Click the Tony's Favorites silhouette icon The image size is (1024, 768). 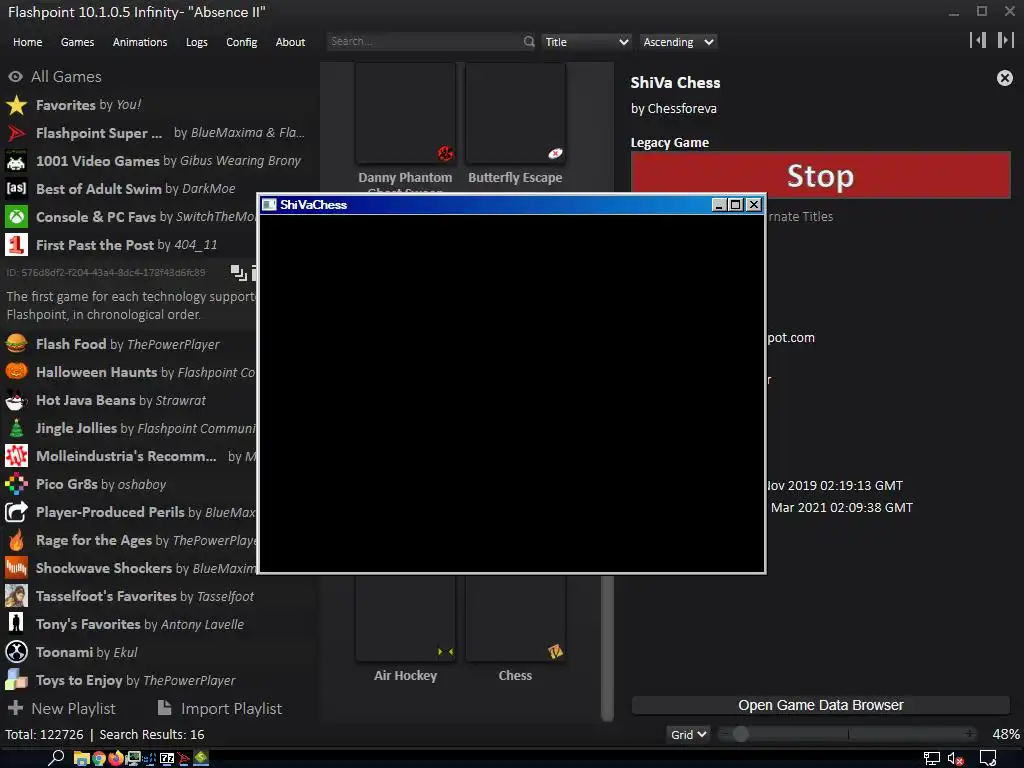(x=16, y=624)
